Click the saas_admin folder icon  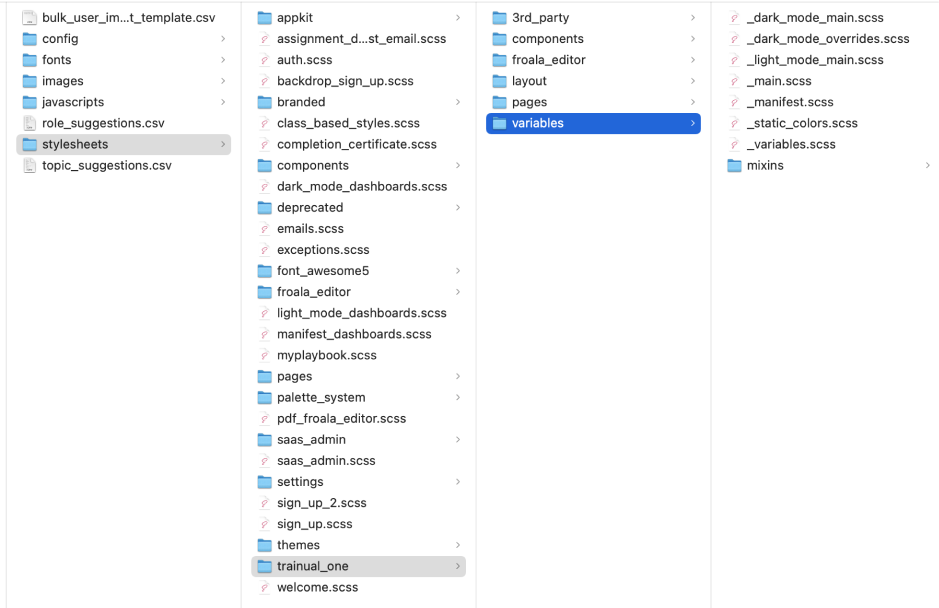point(264,440)
